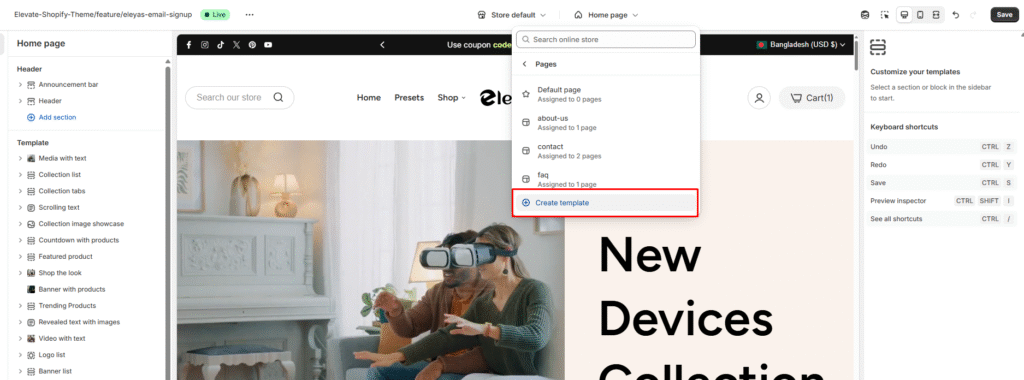The height and width of the screenshot is (380, 1024).
Task: Click Create template in the dropdown
Action: tap(605, 203)
